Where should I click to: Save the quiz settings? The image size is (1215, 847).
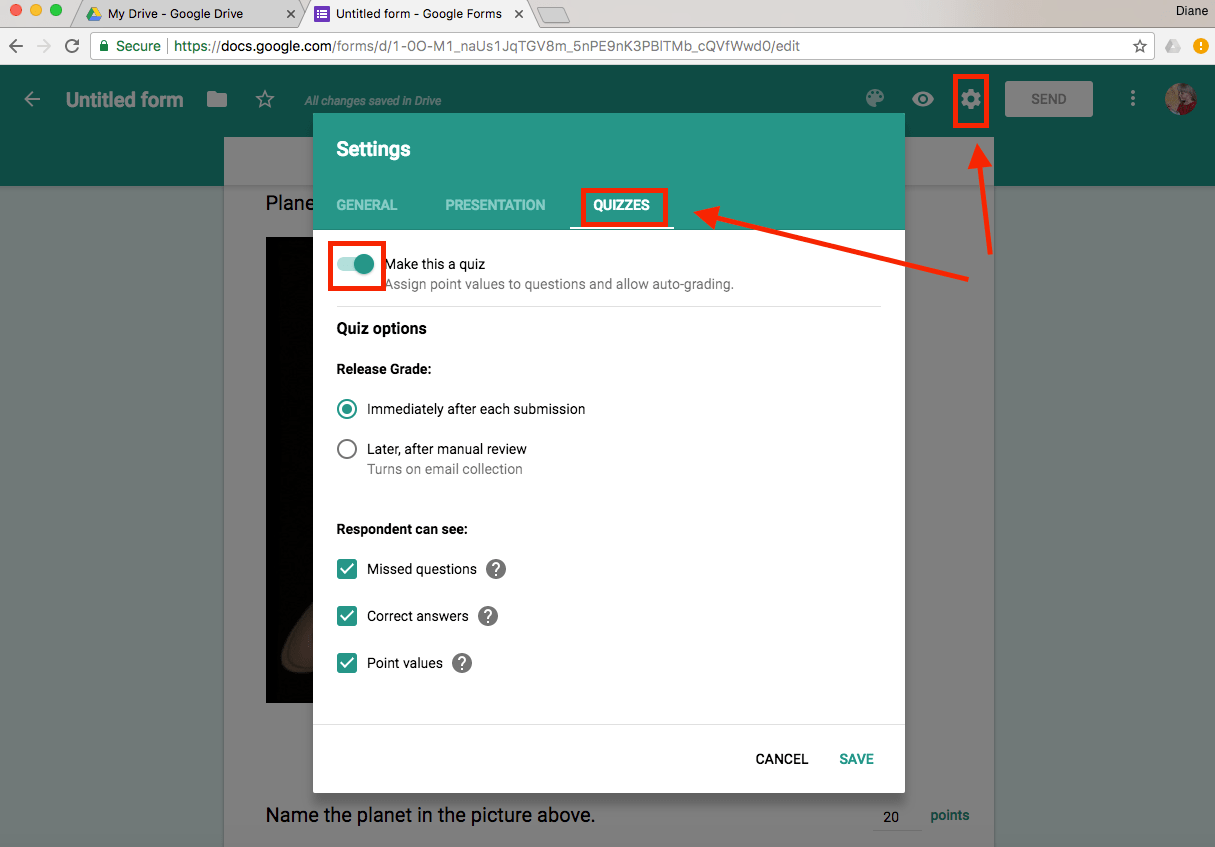(x=856, y=759)
